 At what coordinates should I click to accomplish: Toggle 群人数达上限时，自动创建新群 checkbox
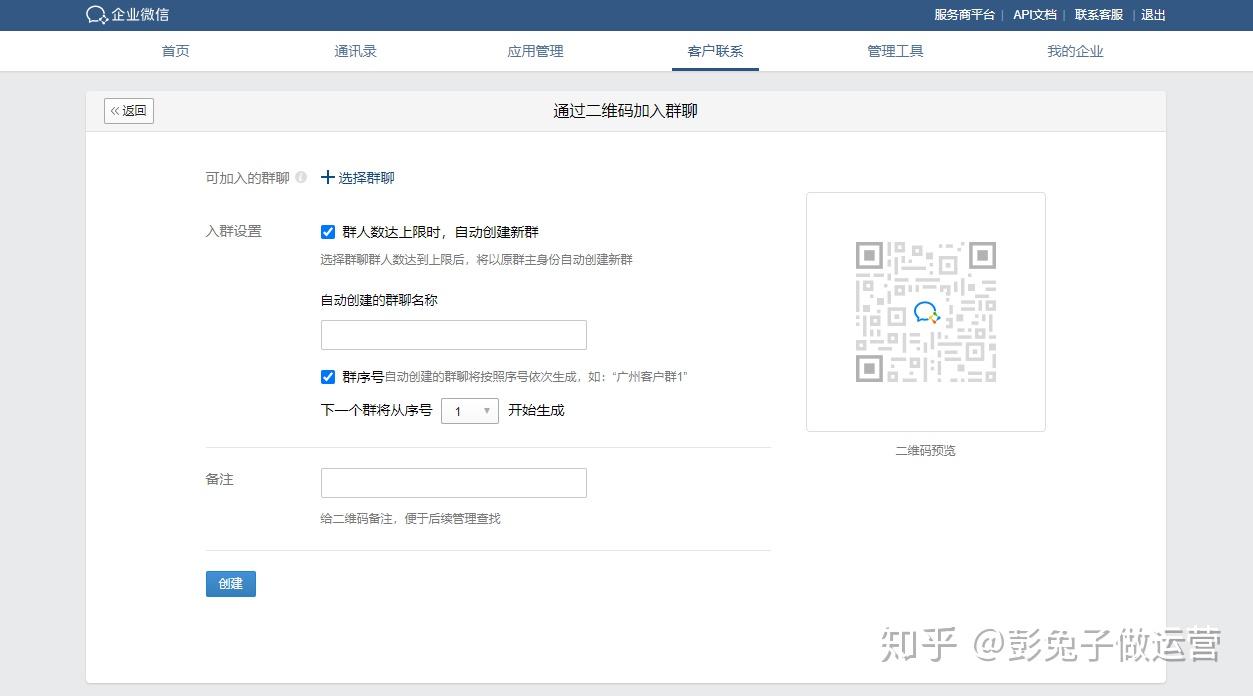coord(328,232)
